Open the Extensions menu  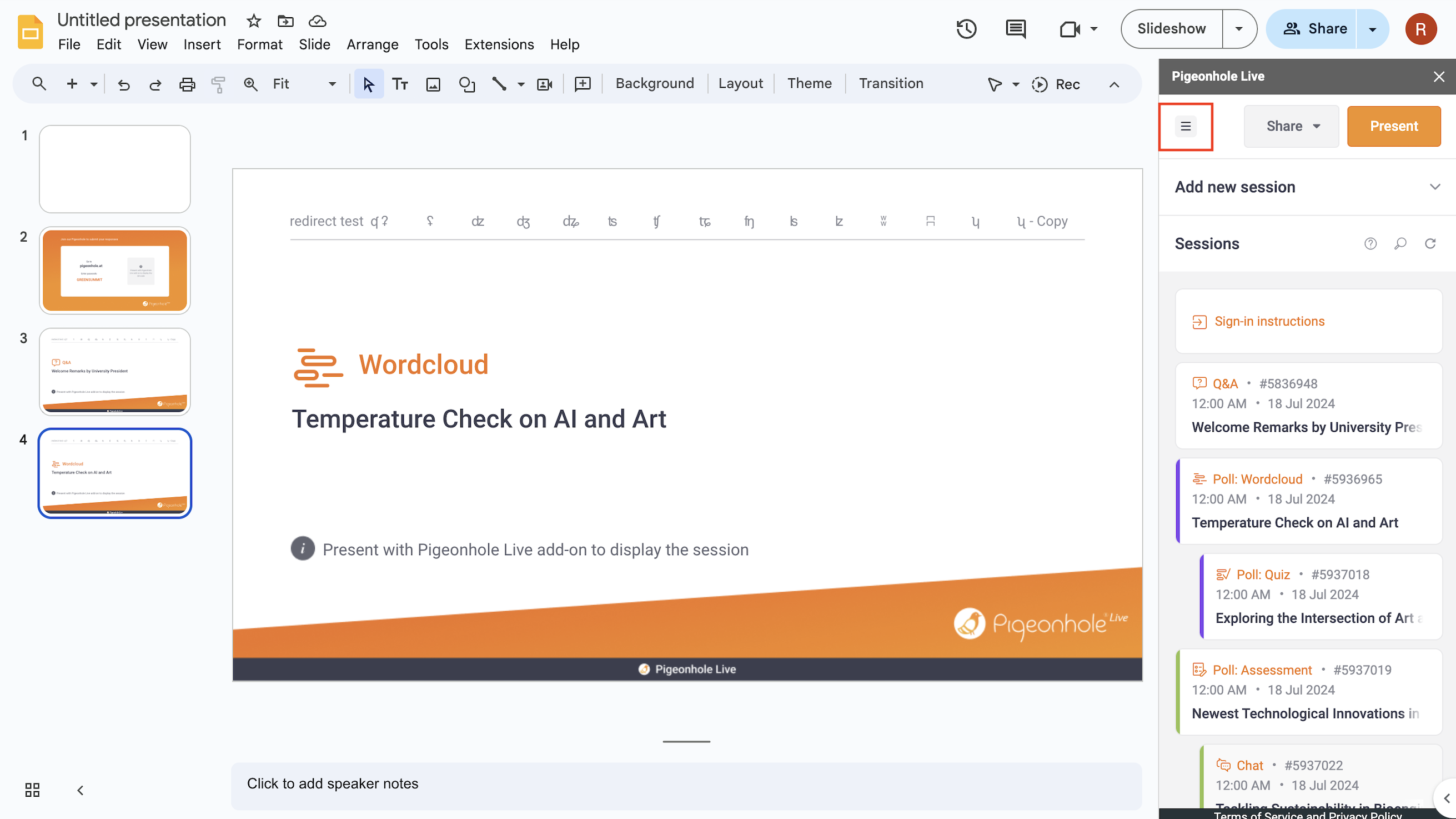[x=499, y=44]
